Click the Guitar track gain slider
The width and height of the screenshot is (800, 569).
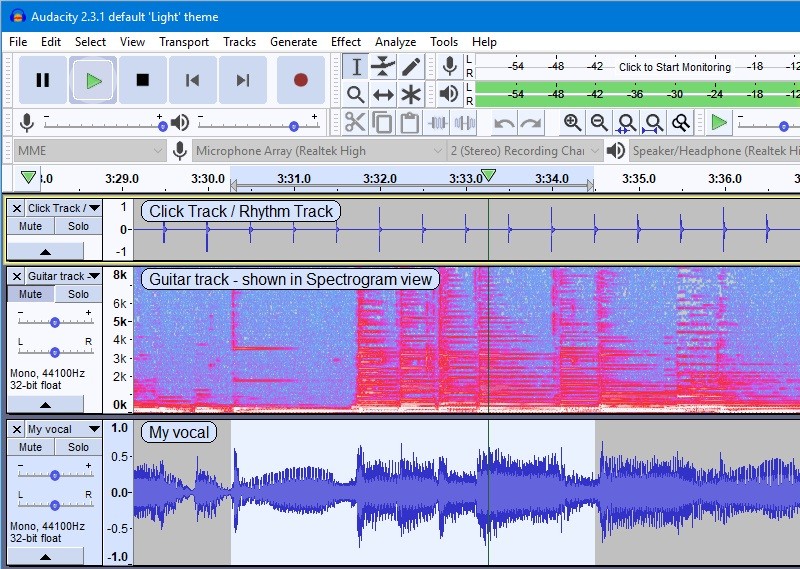55,321
